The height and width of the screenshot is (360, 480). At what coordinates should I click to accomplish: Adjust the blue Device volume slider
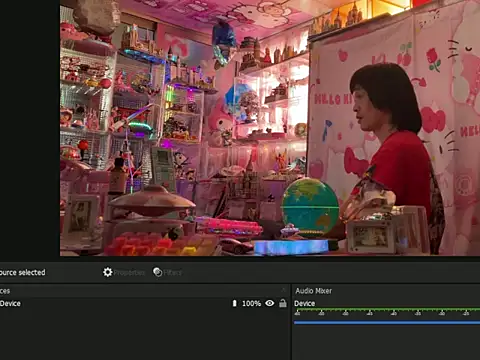387,323
